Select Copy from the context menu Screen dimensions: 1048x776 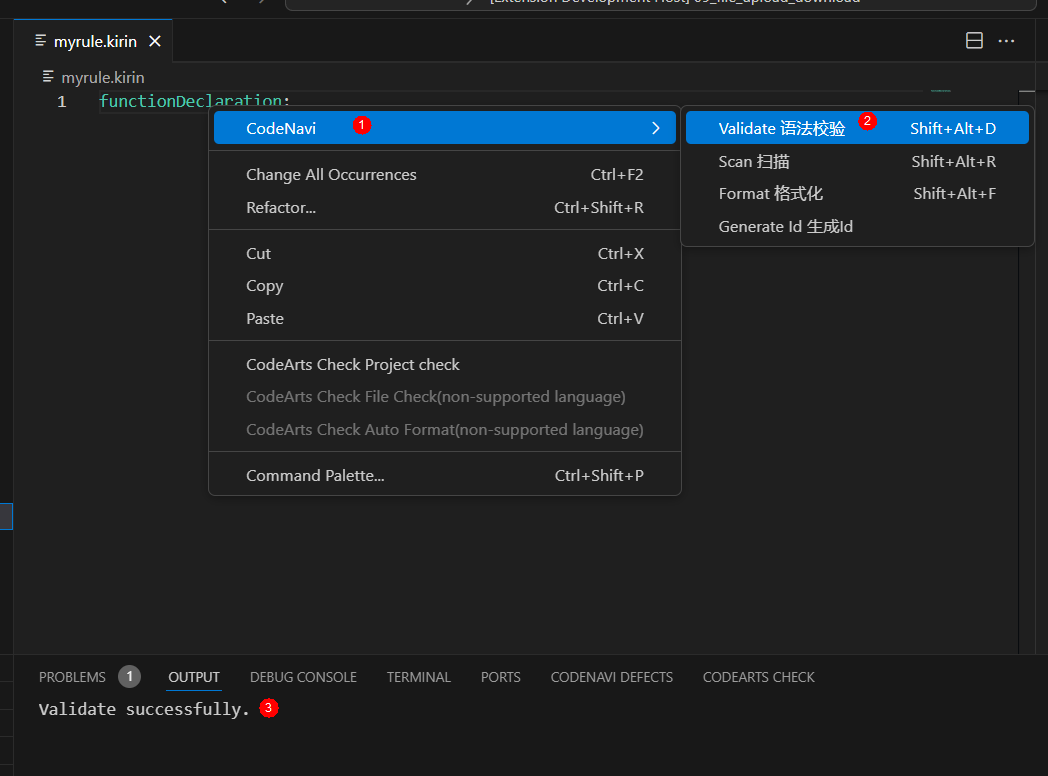(x=264, y=286)
